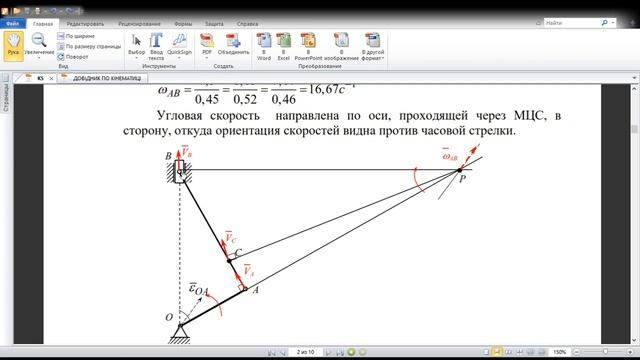The image size is (640, 360).
Task: Convert document В Excel
Action: [x=283, y=47]
